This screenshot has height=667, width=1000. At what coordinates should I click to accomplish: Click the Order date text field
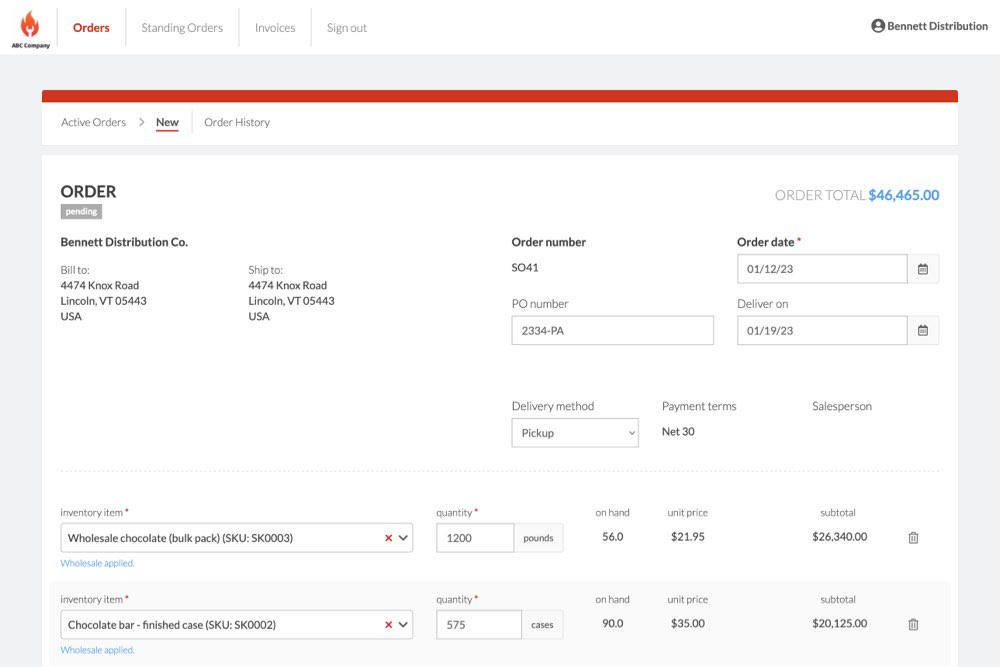(x=821, y=269)
